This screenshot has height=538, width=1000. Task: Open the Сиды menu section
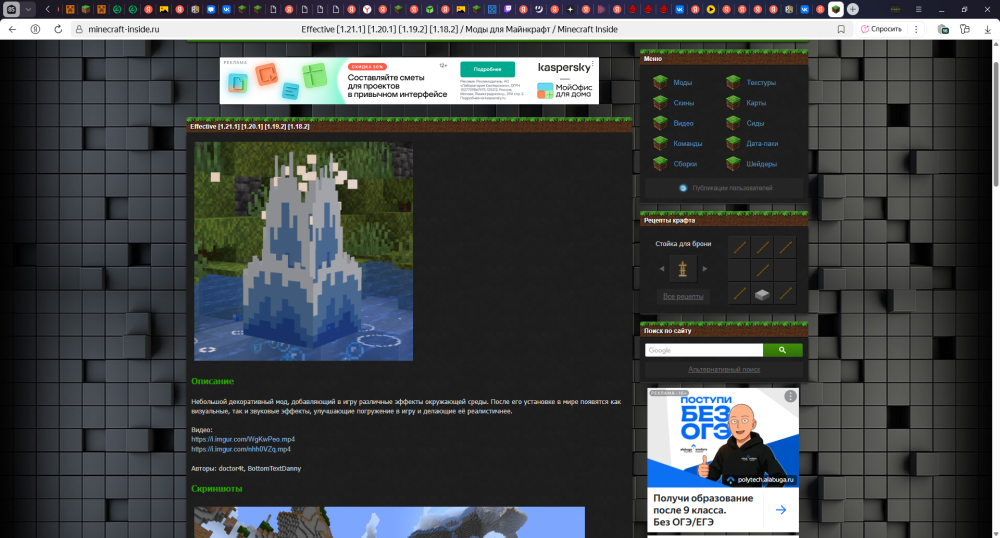point(755,124)
